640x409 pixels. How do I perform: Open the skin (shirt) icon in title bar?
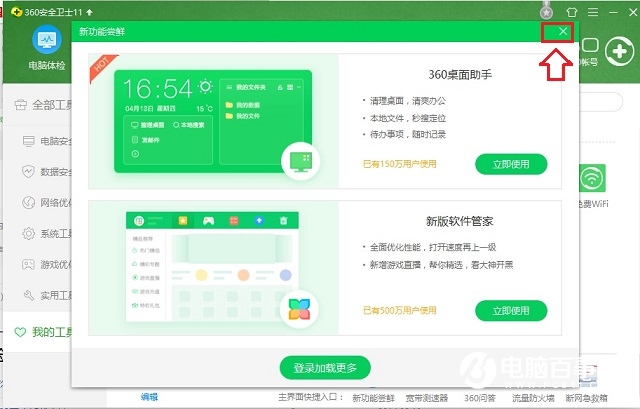point(572,12)
